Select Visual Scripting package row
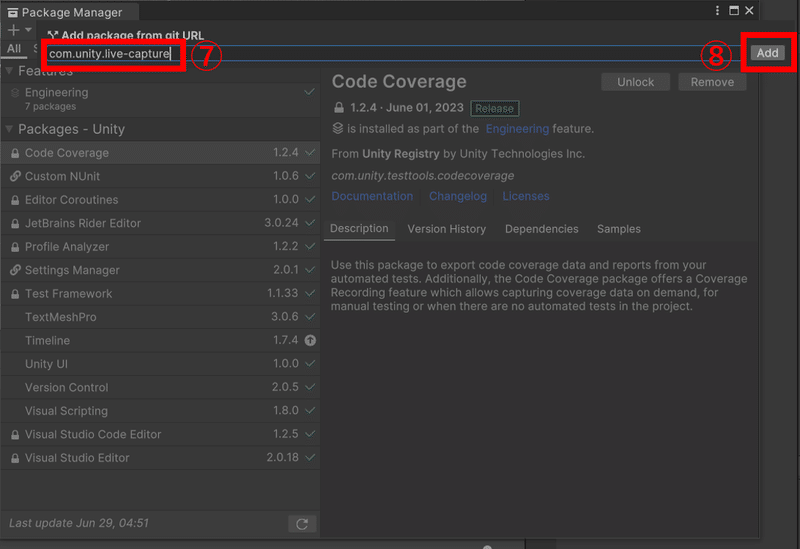The image size is (800, 549). (x=160, y=411)
